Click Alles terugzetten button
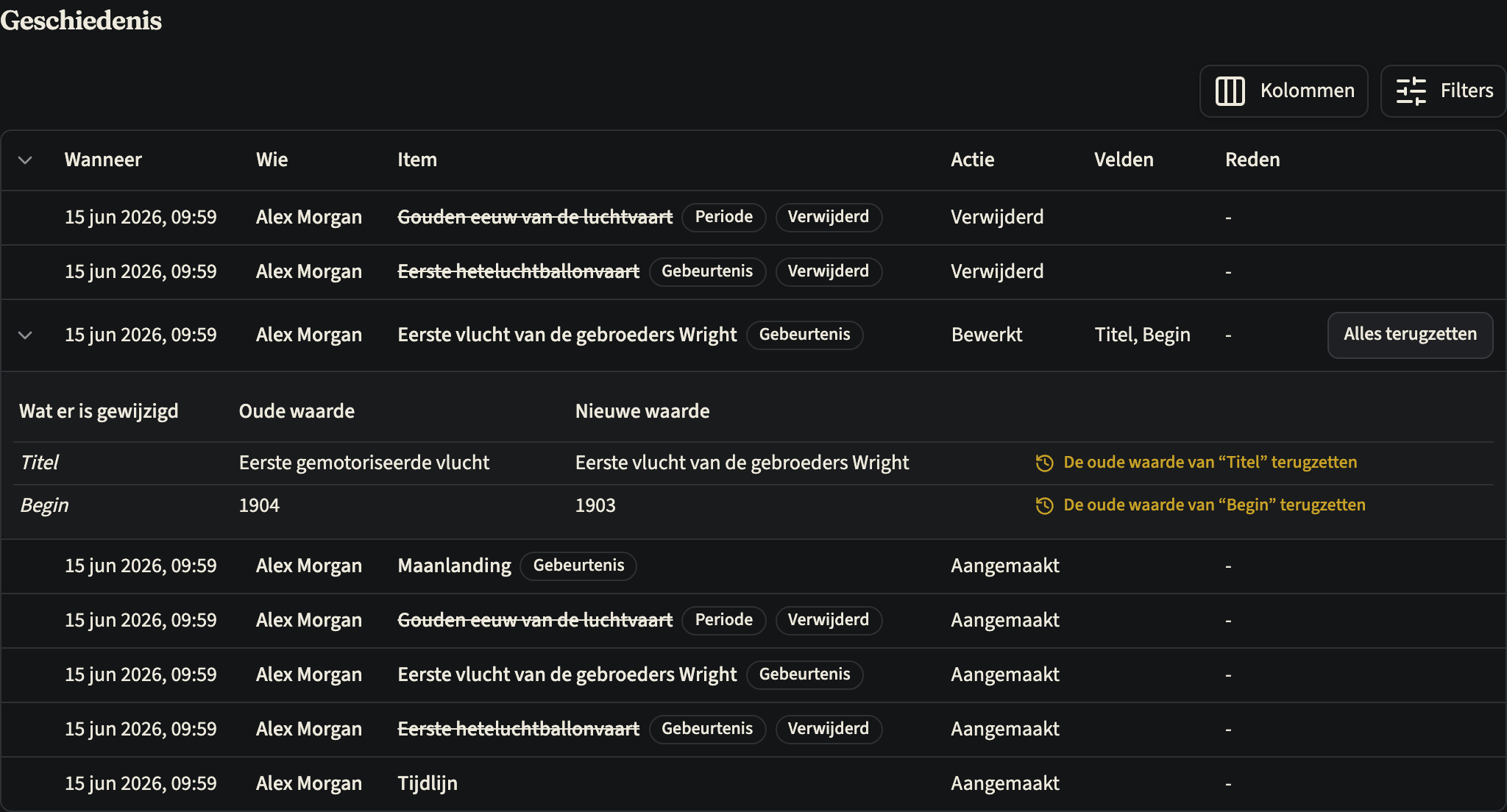 point(1410,335)
